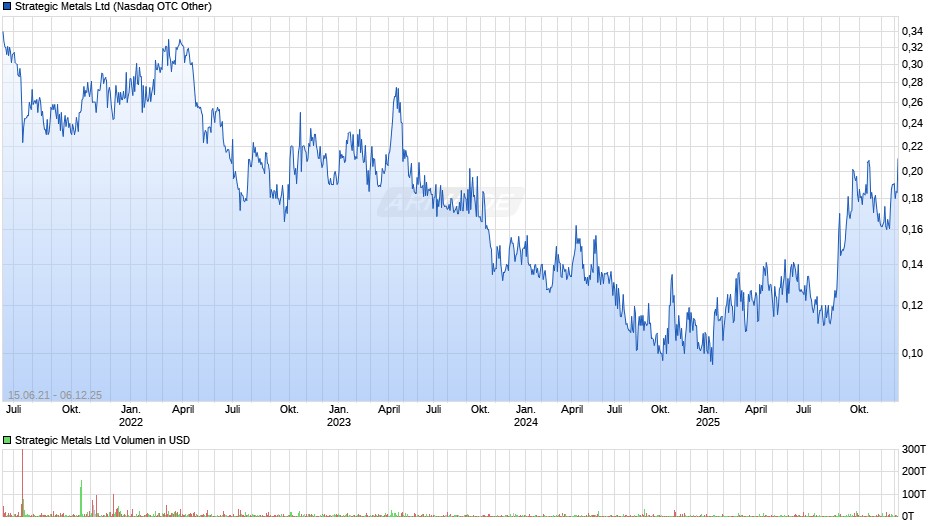This screenshot has width=940, height=526.
Task: Click the 'Jan. 2025' time axis label
Action: [707, 416]
